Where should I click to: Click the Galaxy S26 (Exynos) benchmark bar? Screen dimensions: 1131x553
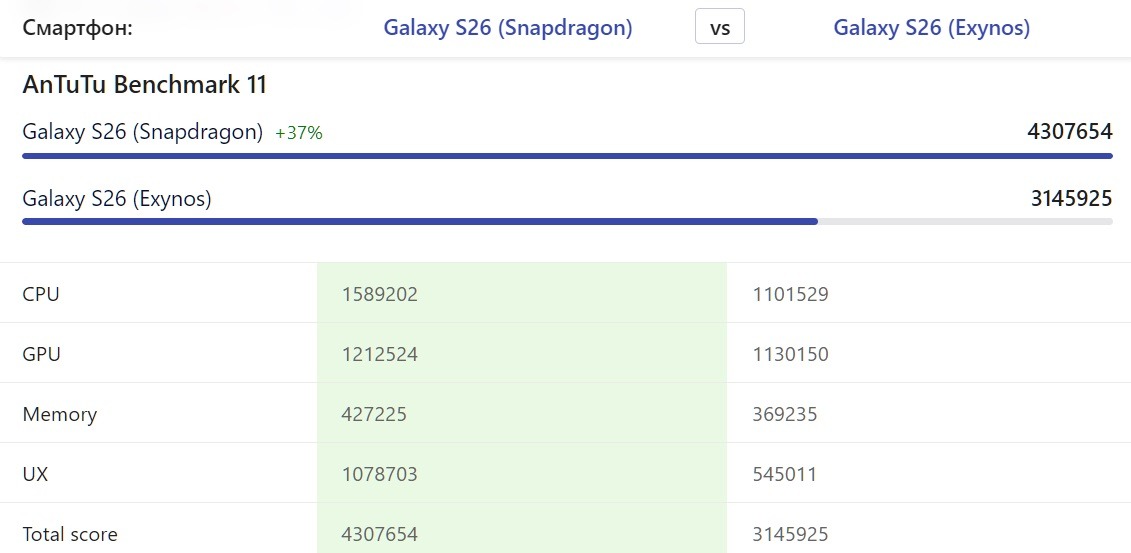coord(567,221)
